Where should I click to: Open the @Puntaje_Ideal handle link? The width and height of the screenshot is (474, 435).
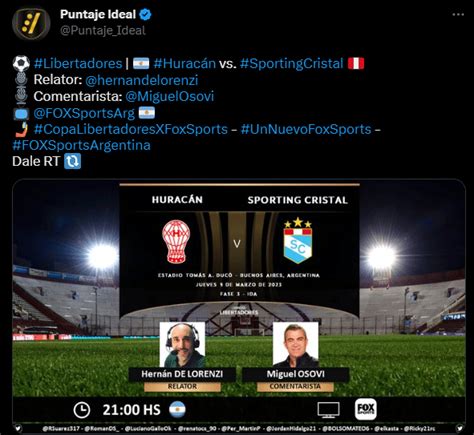click(x=103, y=31)
